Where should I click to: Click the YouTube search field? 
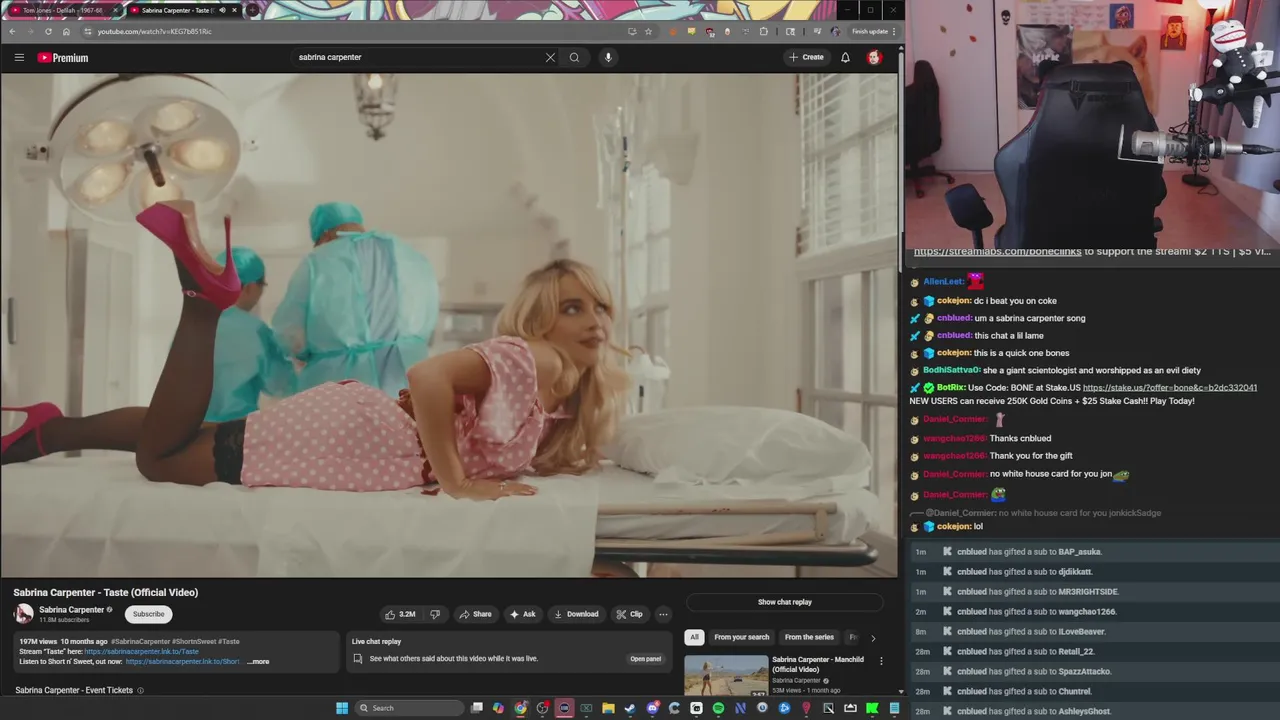click(420, 57)
